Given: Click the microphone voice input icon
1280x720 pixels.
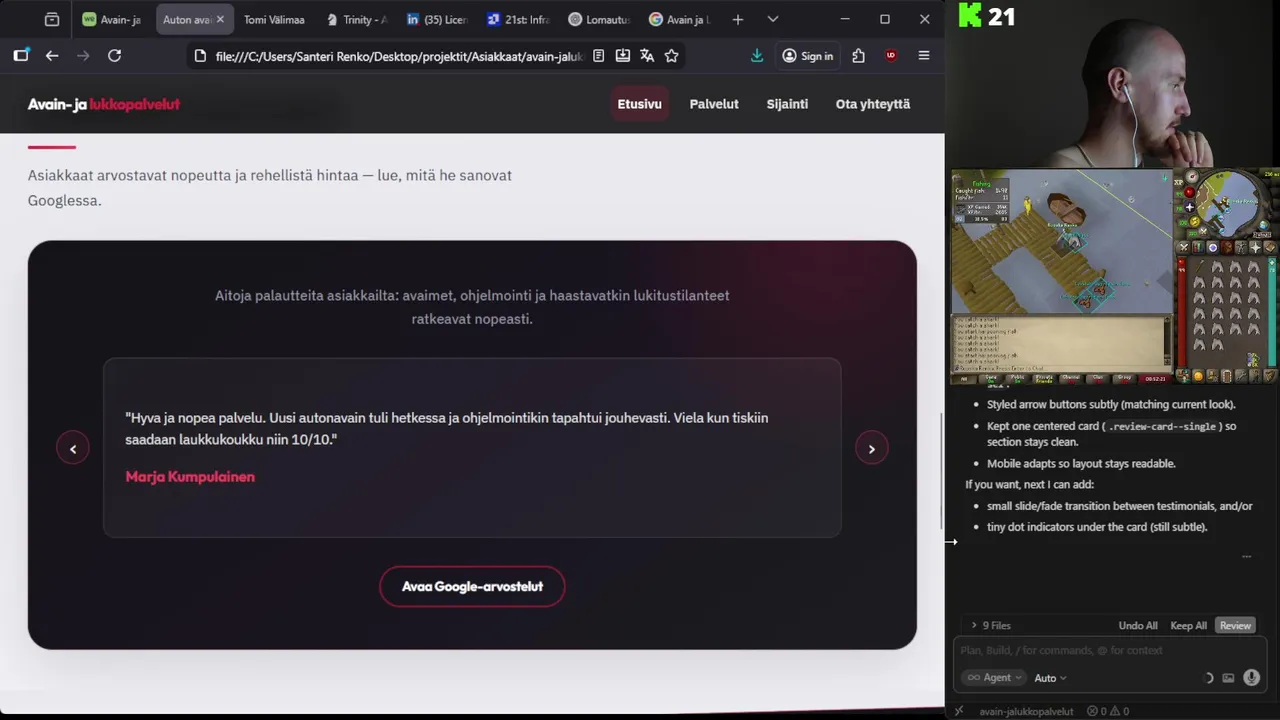Looking at the screenshot, I should (x=1251, y=677).
